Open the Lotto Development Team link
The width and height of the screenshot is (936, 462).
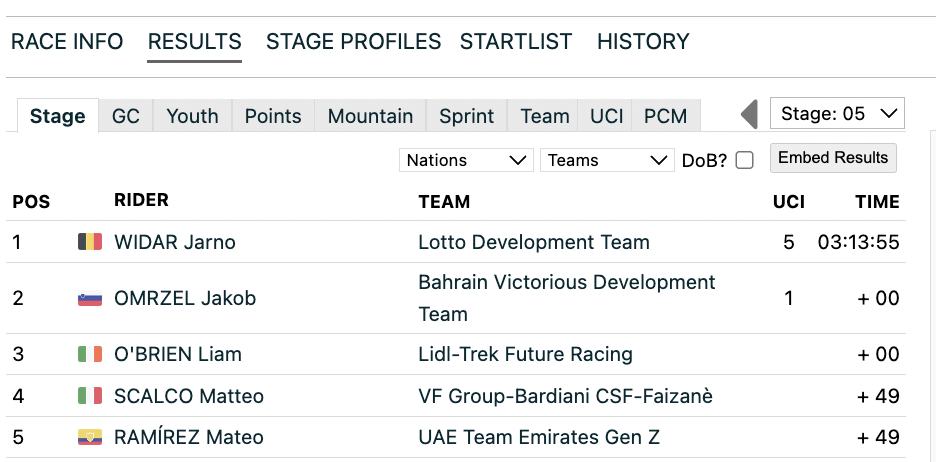tap(534, 242)
